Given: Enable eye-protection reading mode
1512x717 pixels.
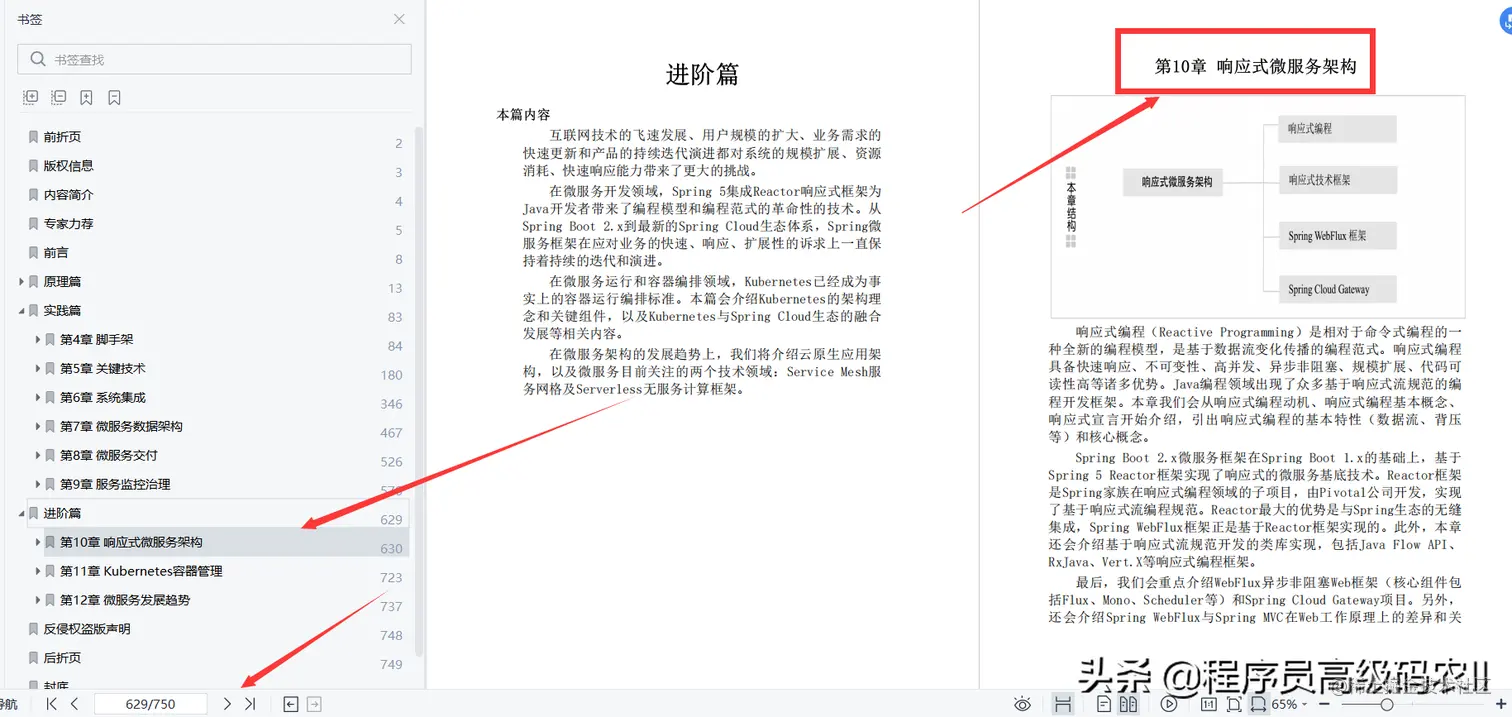Looking at the screenshot, I should point(1023,704).
